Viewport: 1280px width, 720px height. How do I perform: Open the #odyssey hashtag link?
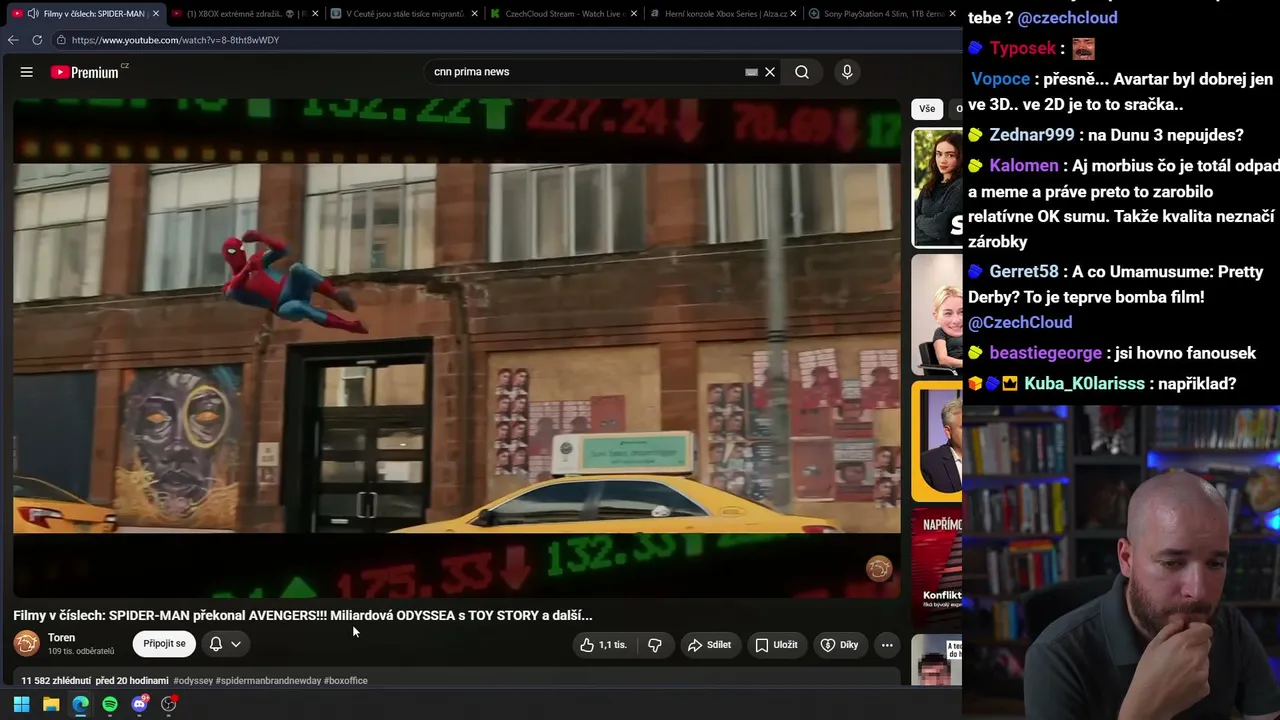pos(193,681)
